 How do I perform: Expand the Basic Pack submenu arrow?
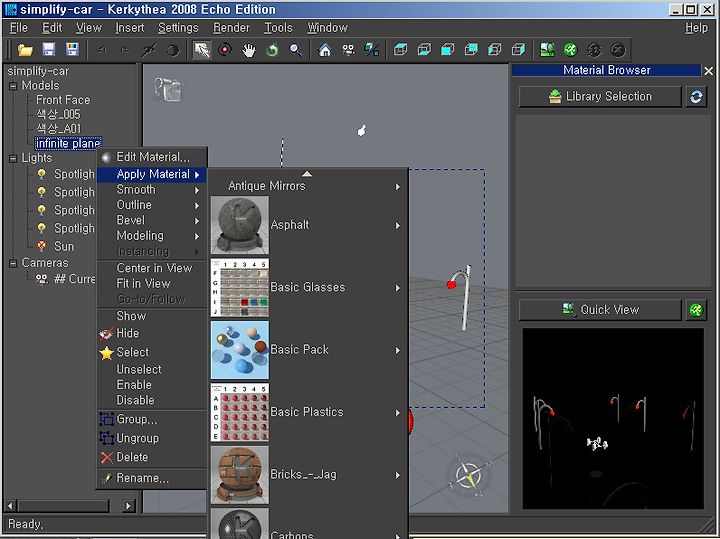pyautogui.click(x=398, y=350)
